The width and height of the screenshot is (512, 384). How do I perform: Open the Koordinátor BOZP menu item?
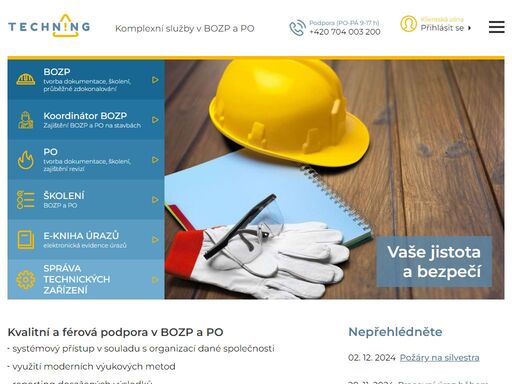[86, 120]
